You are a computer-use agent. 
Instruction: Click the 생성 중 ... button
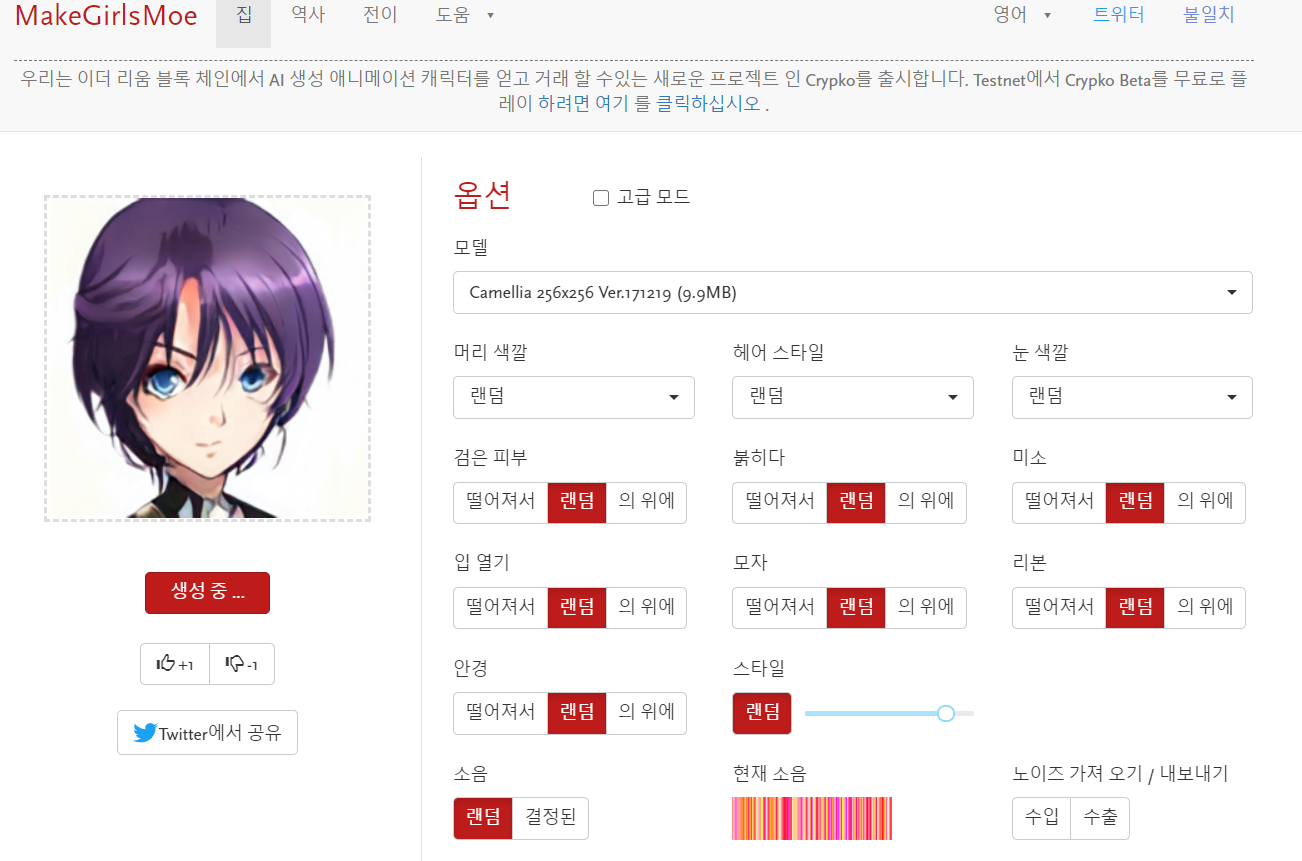coord(207,593)
